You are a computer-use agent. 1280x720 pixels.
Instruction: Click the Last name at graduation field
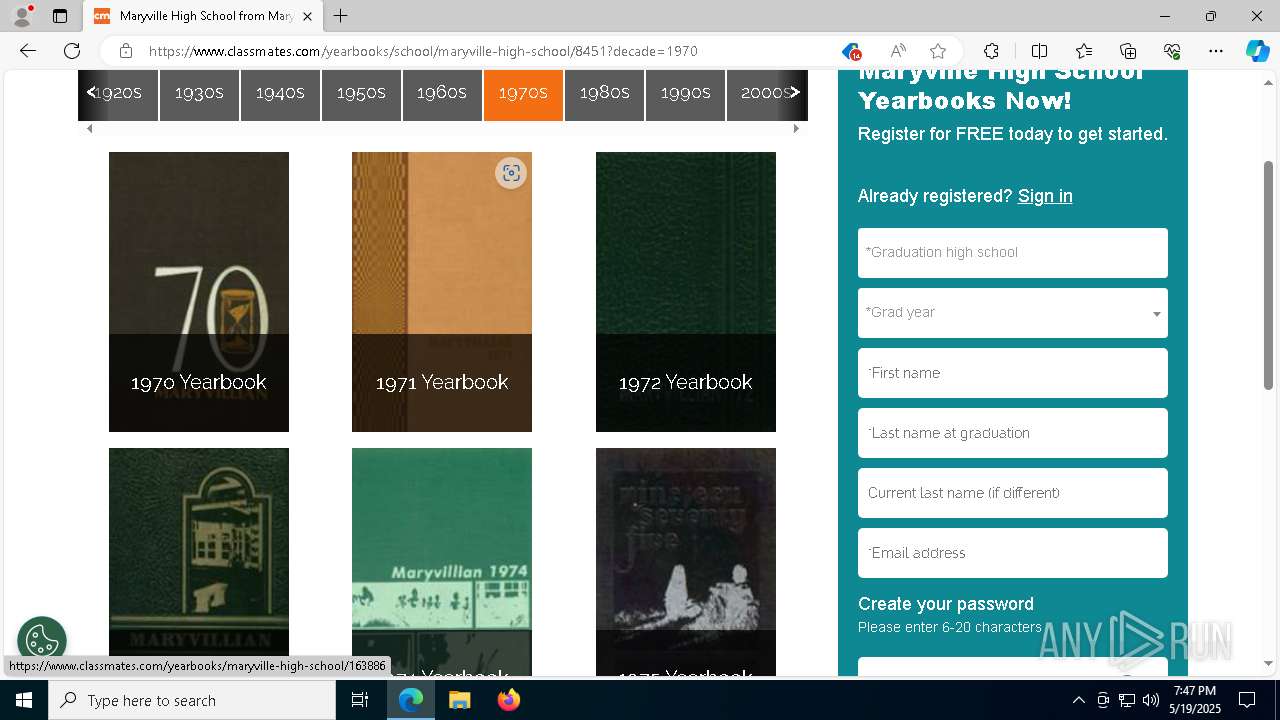click(1012, 433)
